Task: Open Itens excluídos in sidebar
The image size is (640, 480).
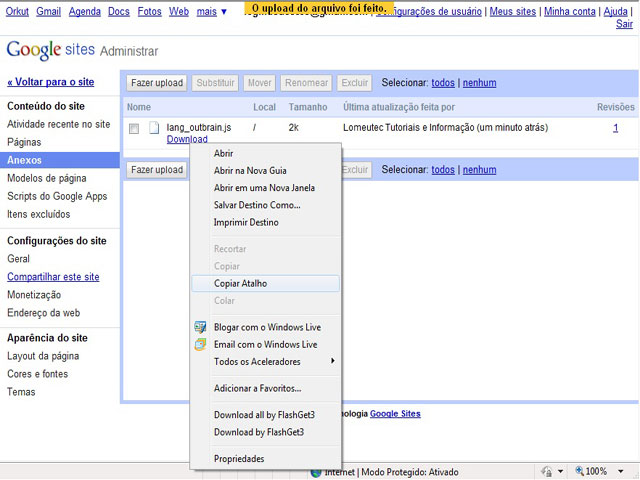Action: (x=39, y=214)
